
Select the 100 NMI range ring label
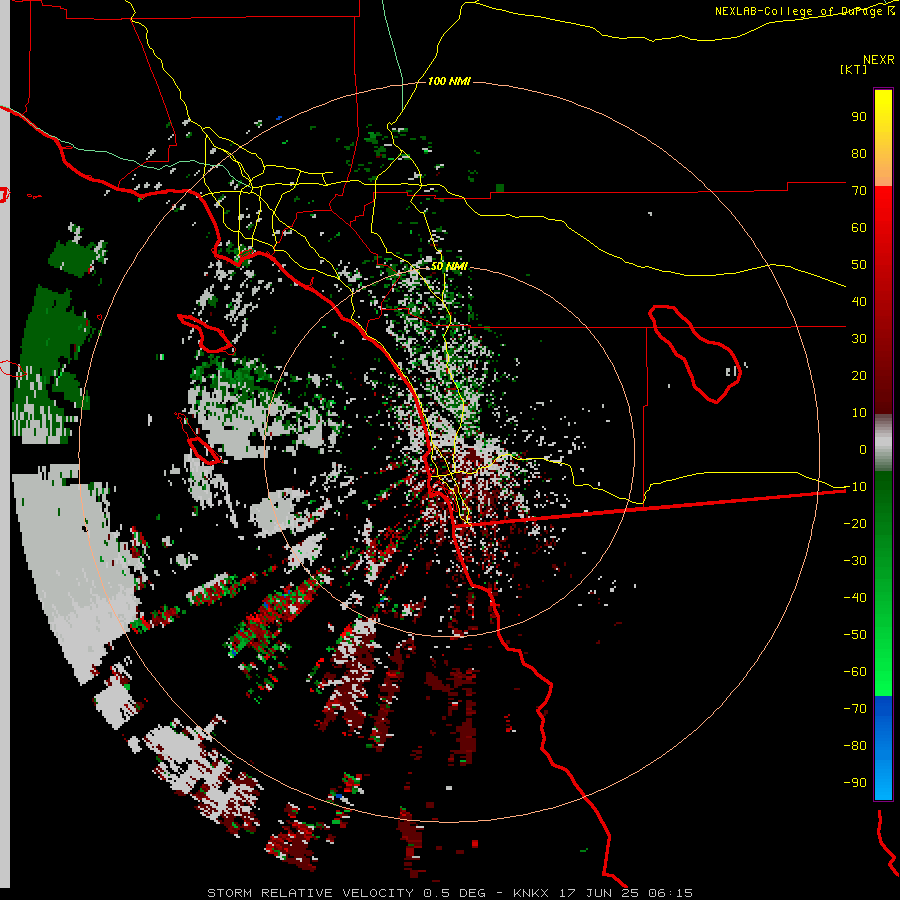click(x=449, y=81)
